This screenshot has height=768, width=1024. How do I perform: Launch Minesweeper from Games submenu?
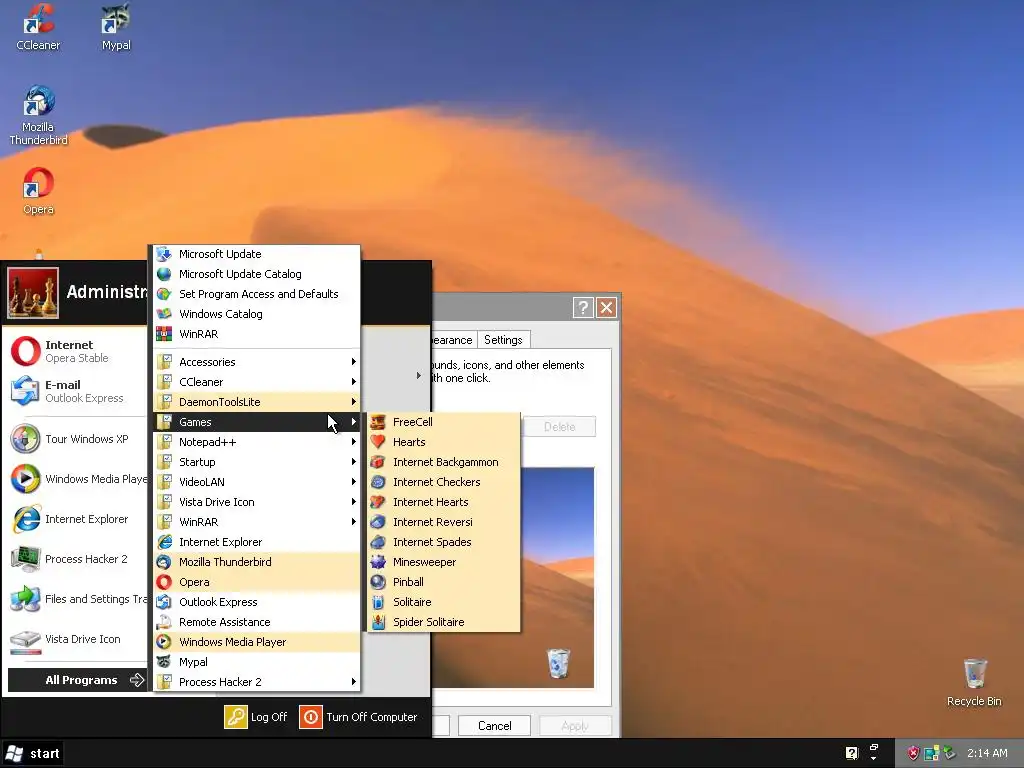tap(444, 562)
